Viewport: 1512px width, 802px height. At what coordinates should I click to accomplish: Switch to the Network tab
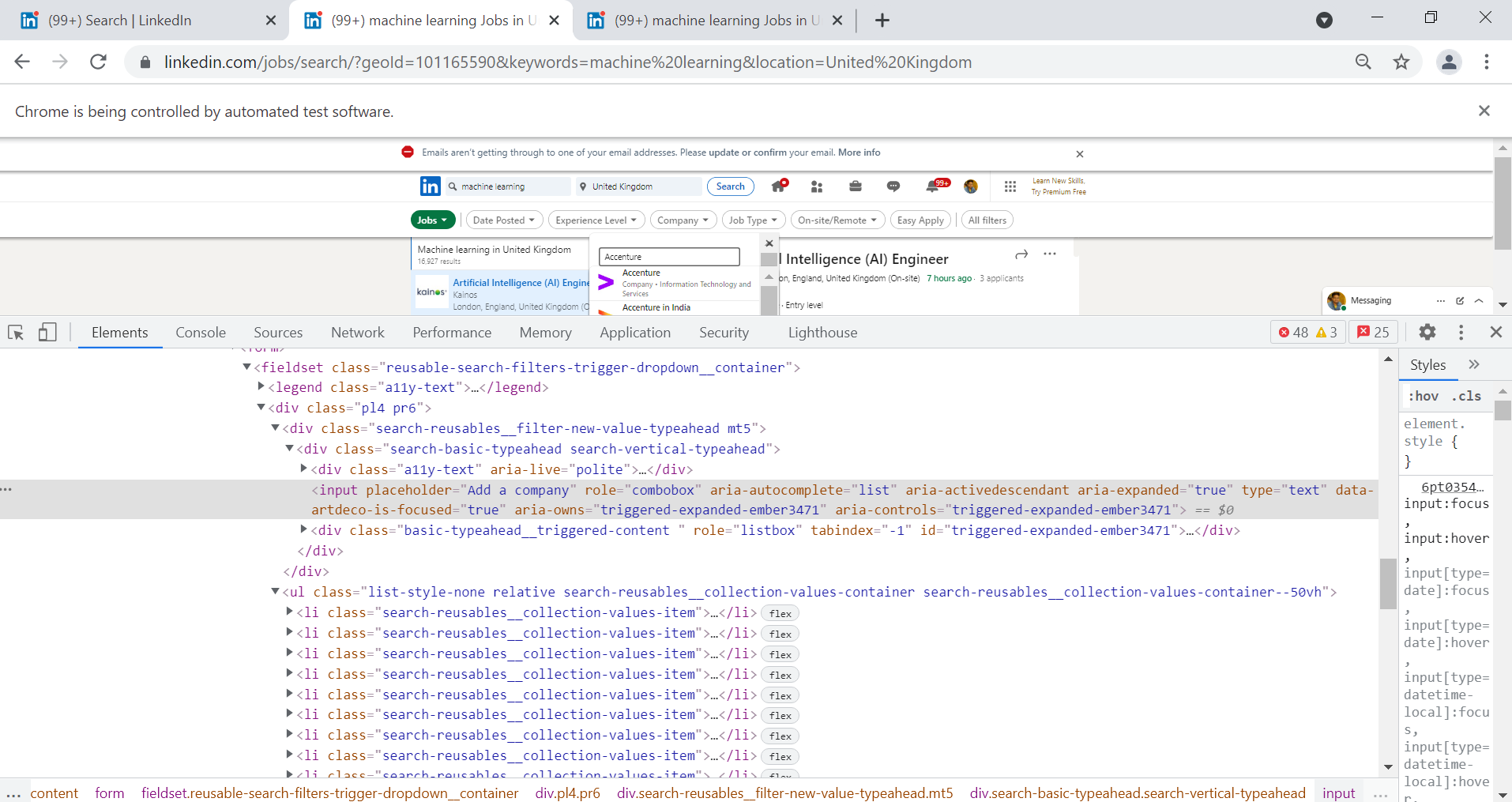pyautogui.click(x=358, y=333)
